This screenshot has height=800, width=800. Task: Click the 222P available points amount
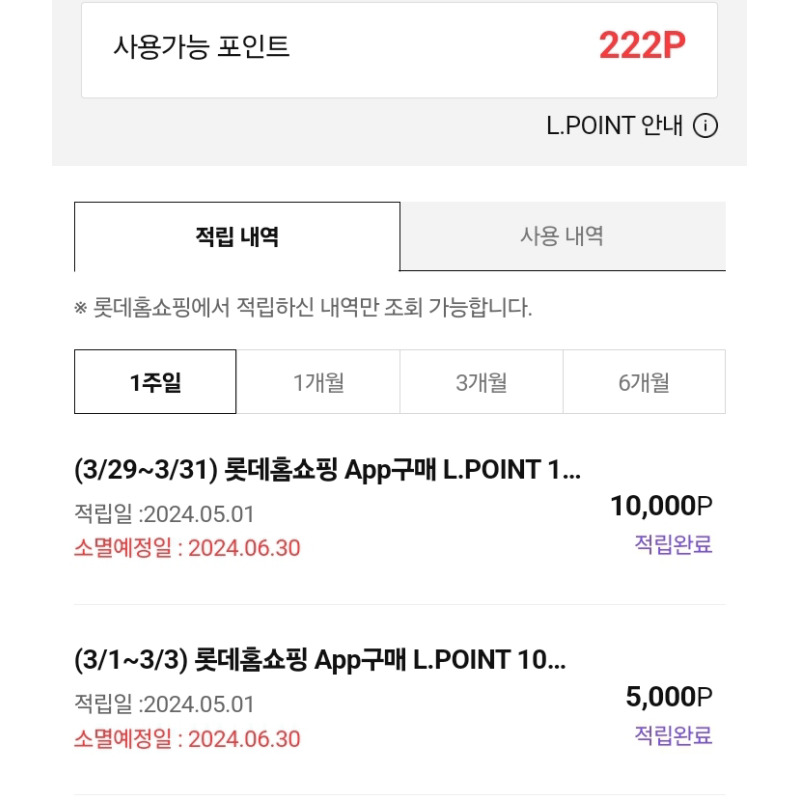(641, 47)
